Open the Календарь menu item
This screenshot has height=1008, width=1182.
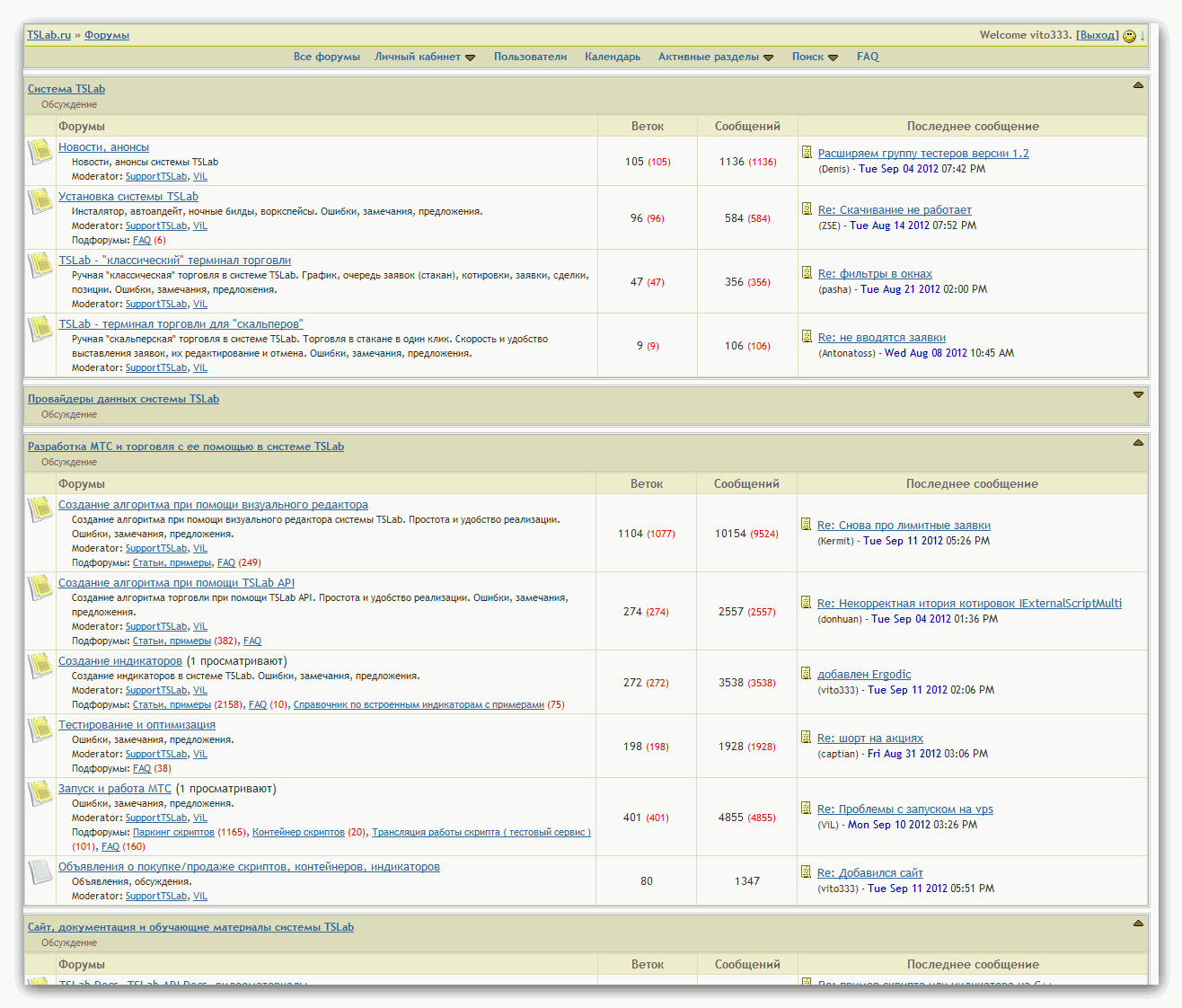tap(613, 57)
